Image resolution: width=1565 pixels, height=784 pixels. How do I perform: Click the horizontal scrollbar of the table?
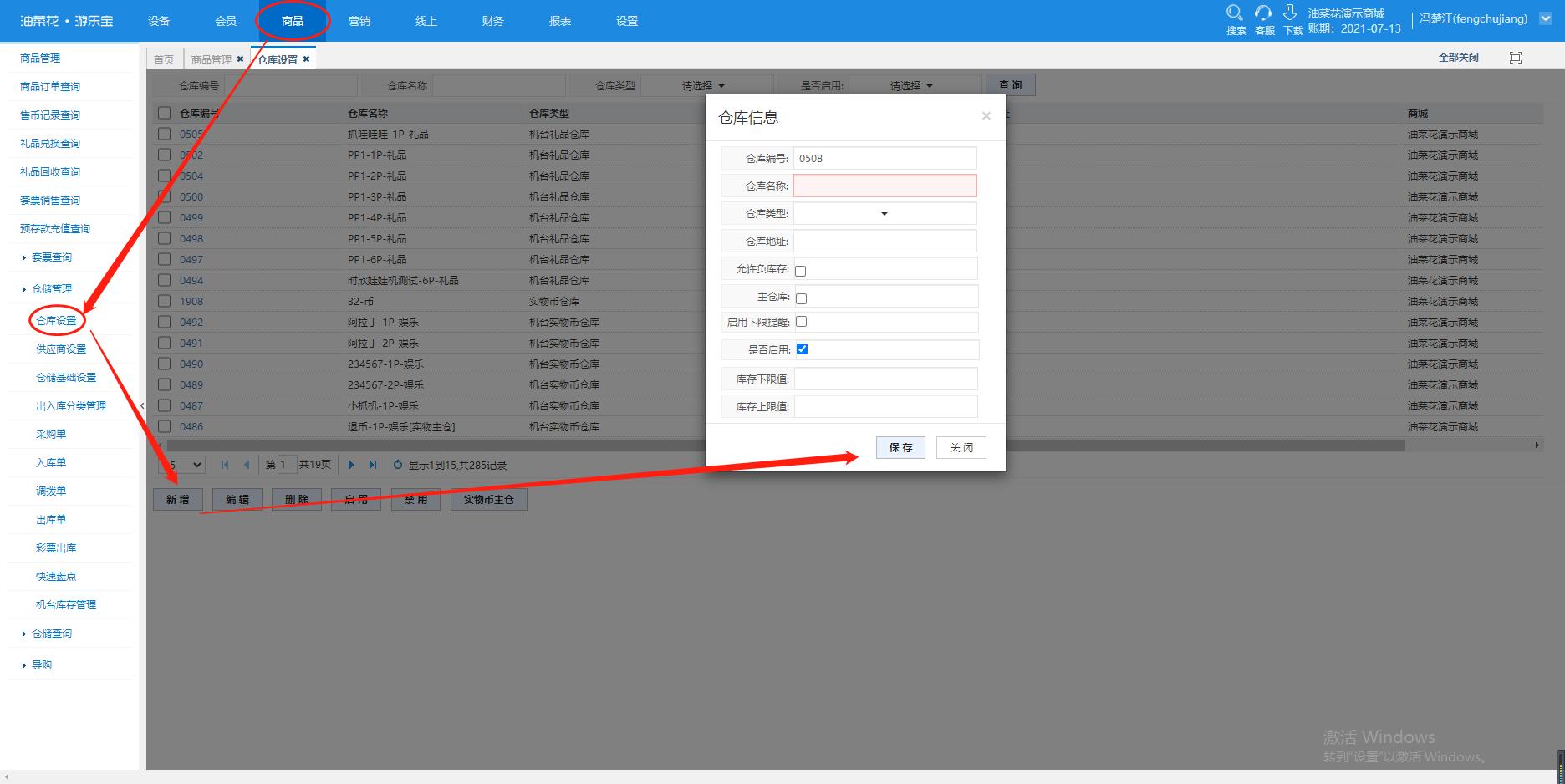[x=786, y=445]
